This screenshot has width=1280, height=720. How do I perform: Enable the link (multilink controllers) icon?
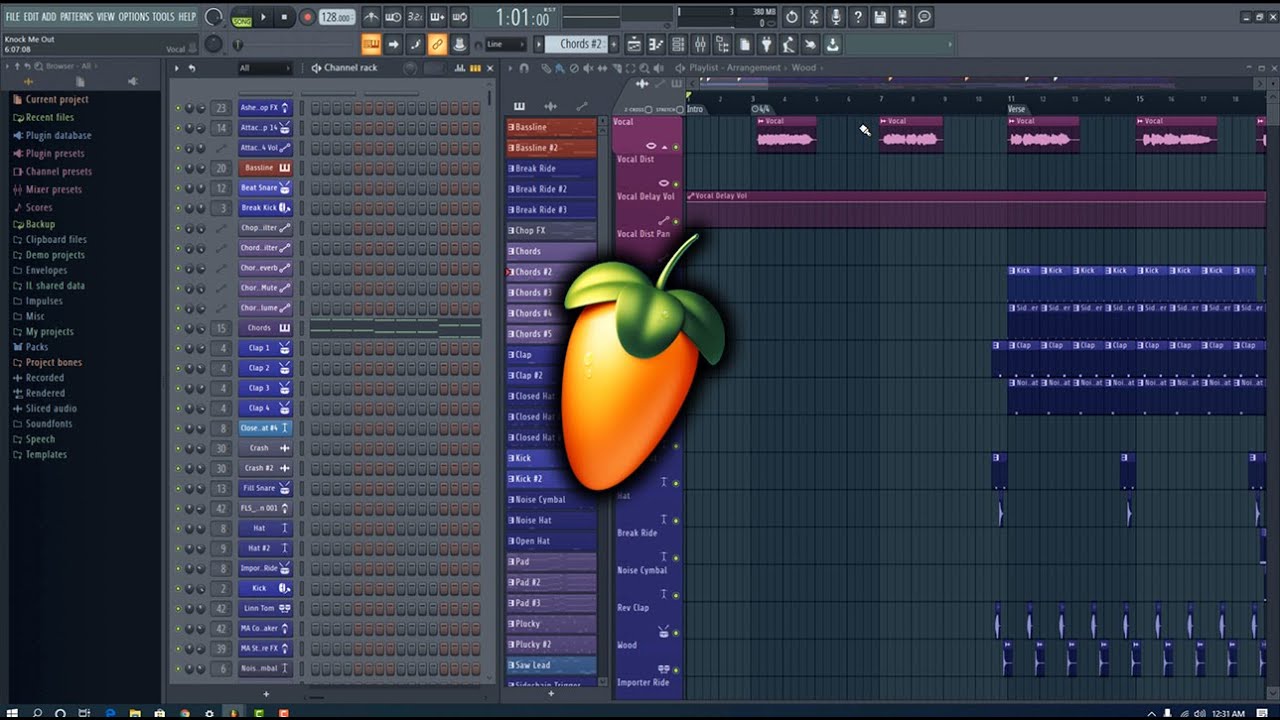click(437, 44)
